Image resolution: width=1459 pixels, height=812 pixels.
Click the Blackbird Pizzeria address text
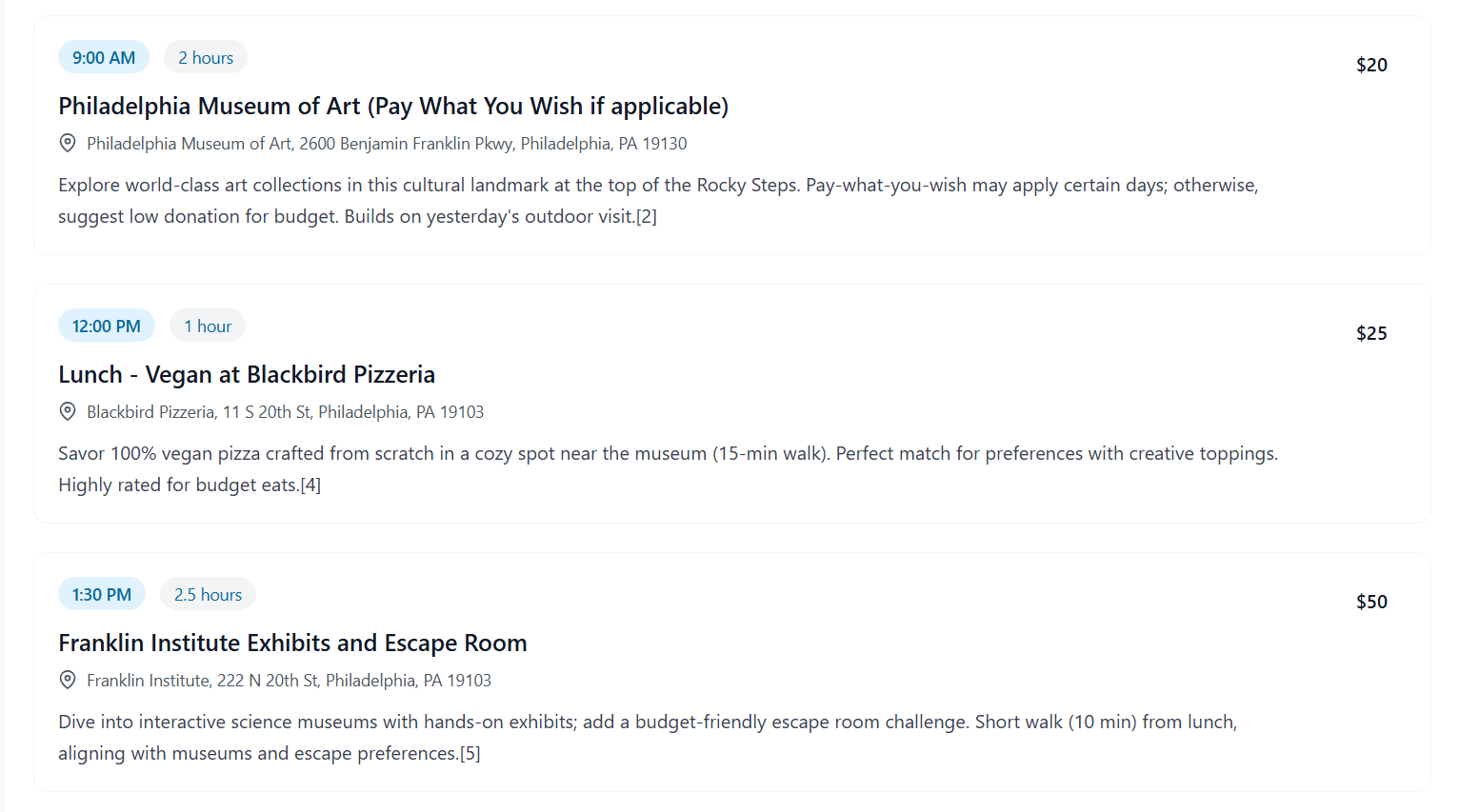point(284,411)
